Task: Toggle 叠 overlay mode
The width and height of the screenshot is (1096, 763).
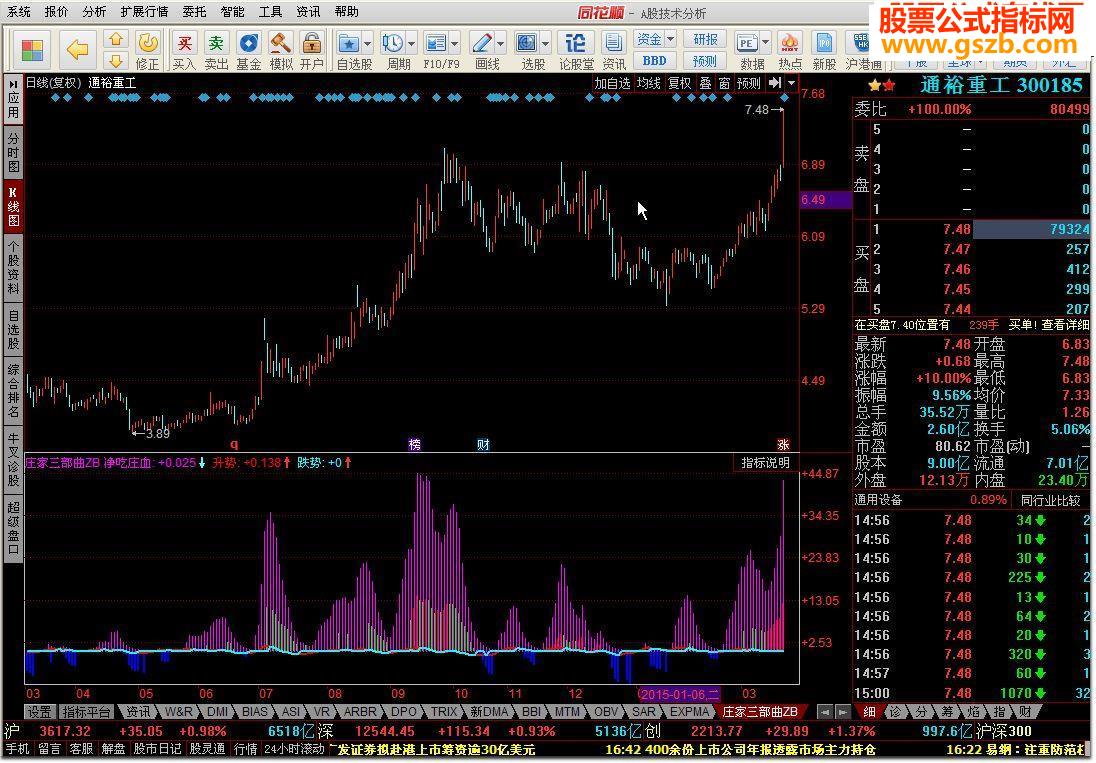Action: [x=705, y=83]
